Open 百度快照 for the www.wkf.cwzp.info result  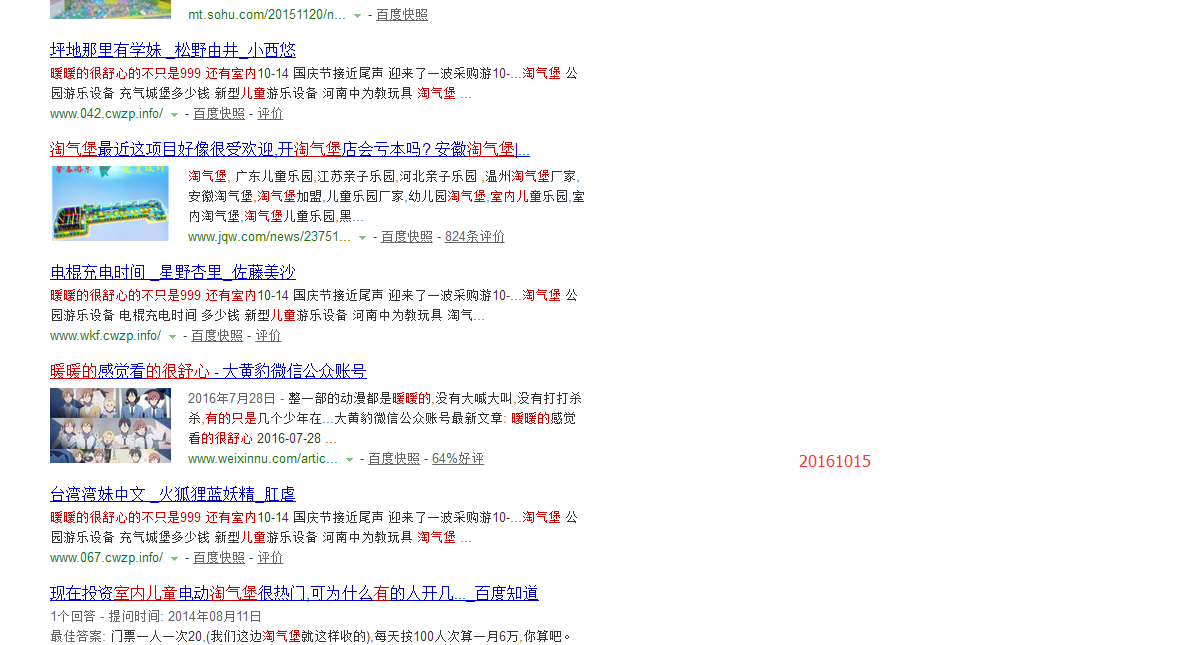pos(217,336)
